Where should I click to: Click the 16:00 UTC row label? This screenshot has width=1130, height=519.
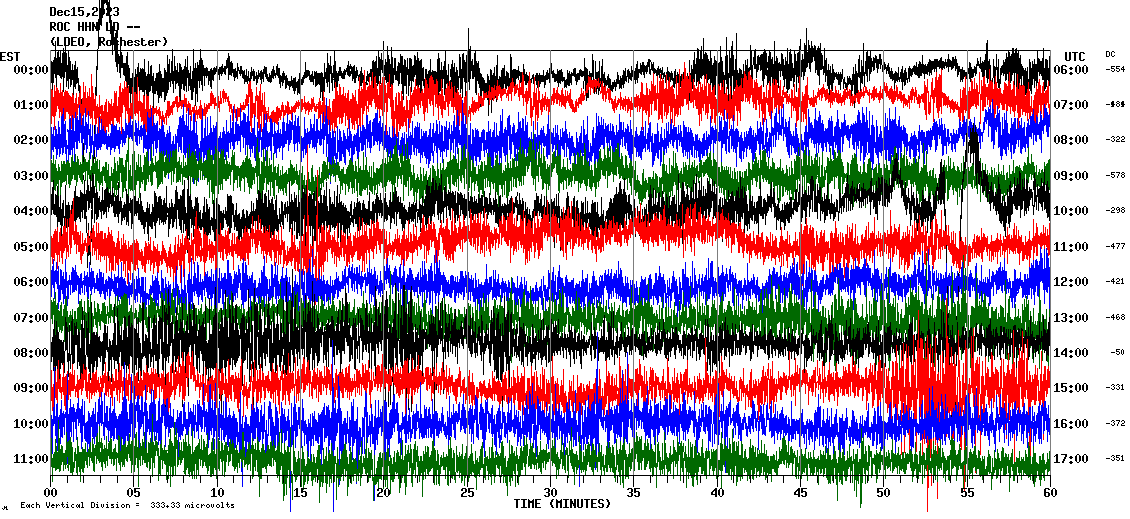(1071, 423)
